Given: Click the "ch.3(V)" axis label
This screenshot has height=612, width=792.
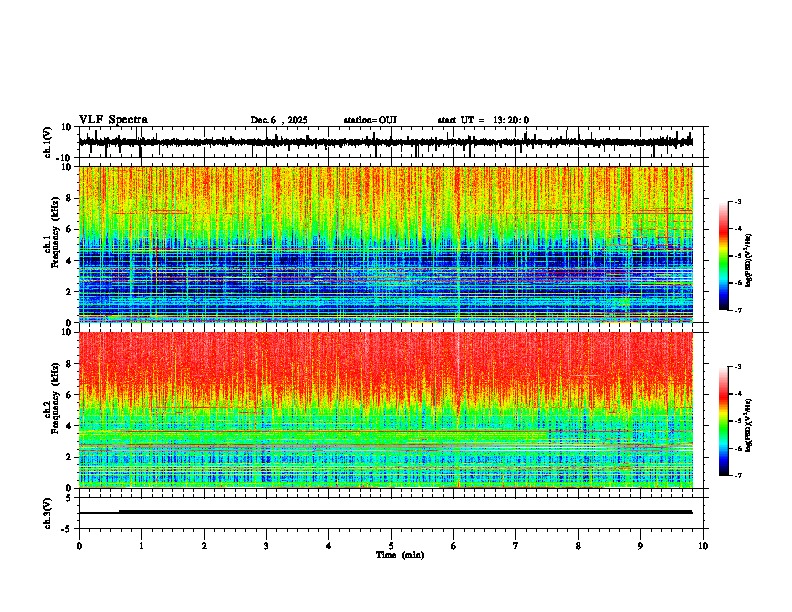Looking at the screenshot, I should [48, 513].
